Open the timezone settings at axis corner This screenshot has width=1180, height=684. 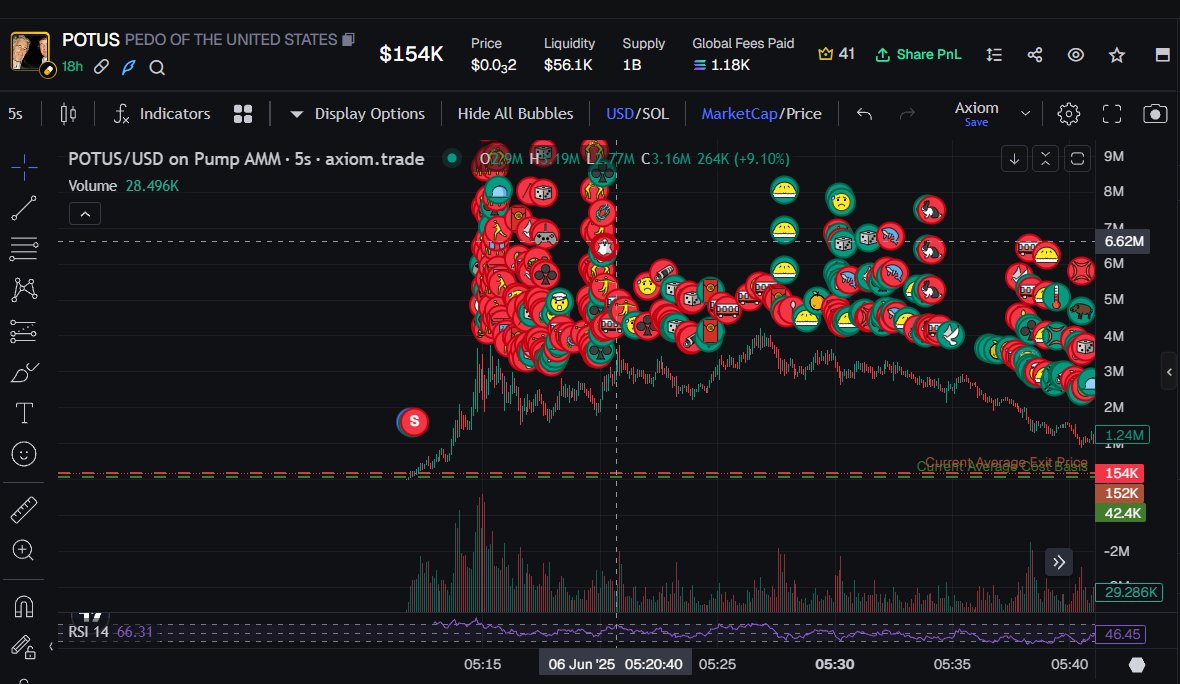1136,664
